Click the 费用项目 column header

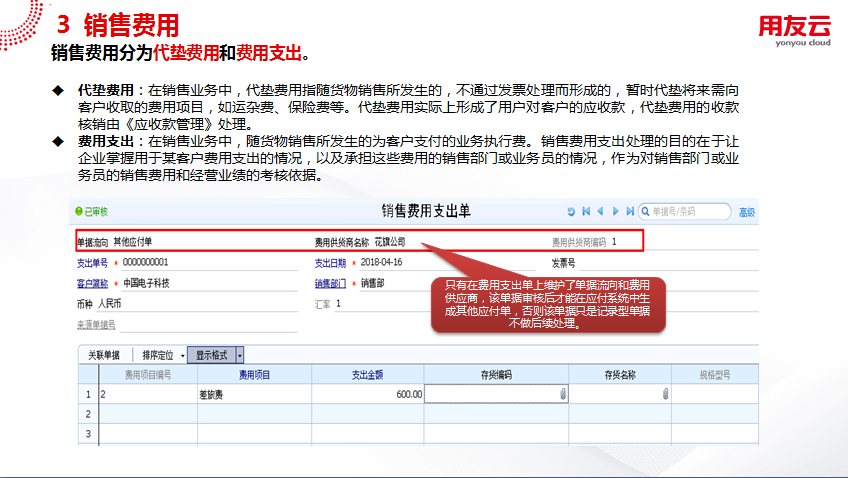[254, 375]
